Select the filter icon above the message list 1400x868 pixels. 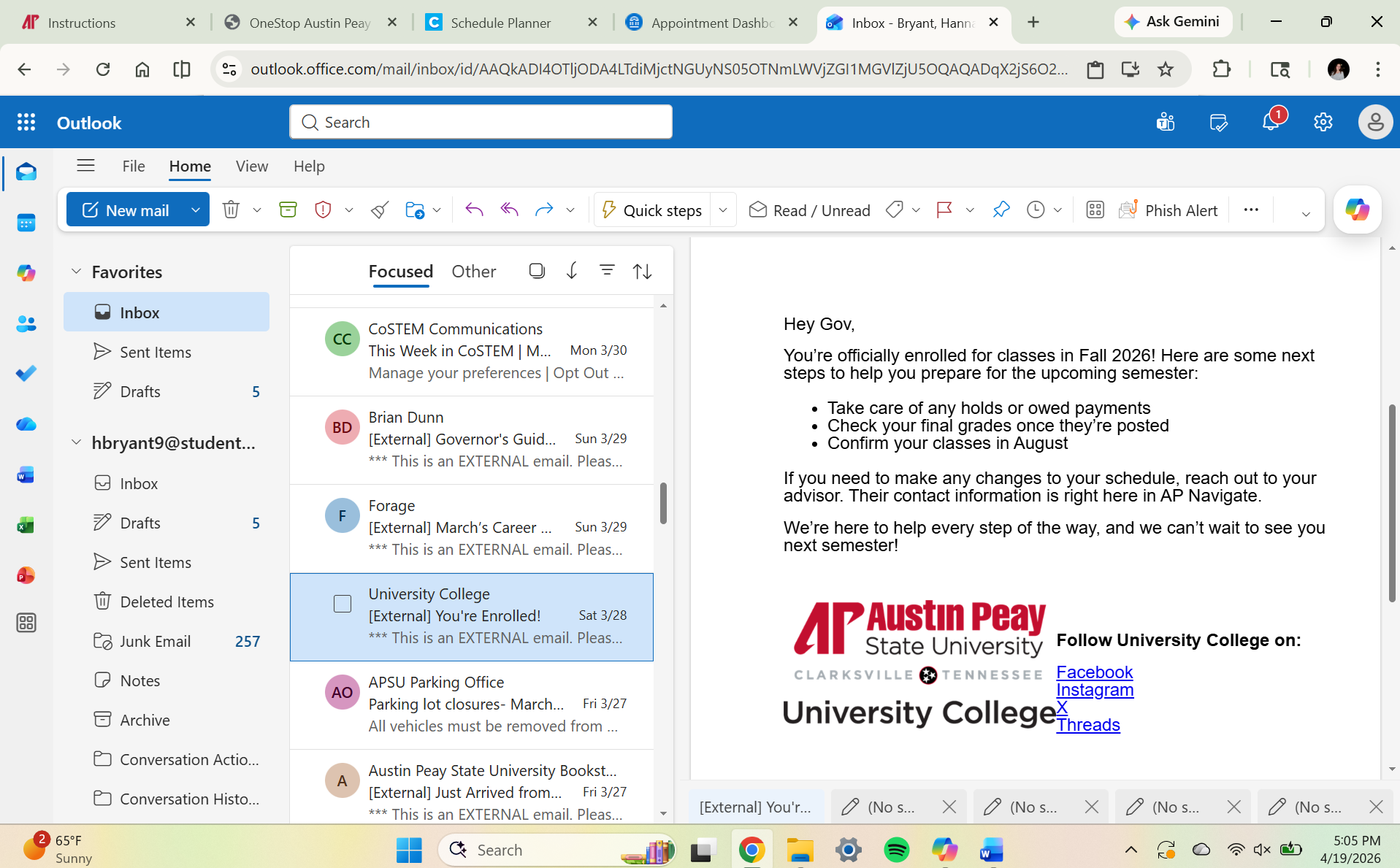608,270
